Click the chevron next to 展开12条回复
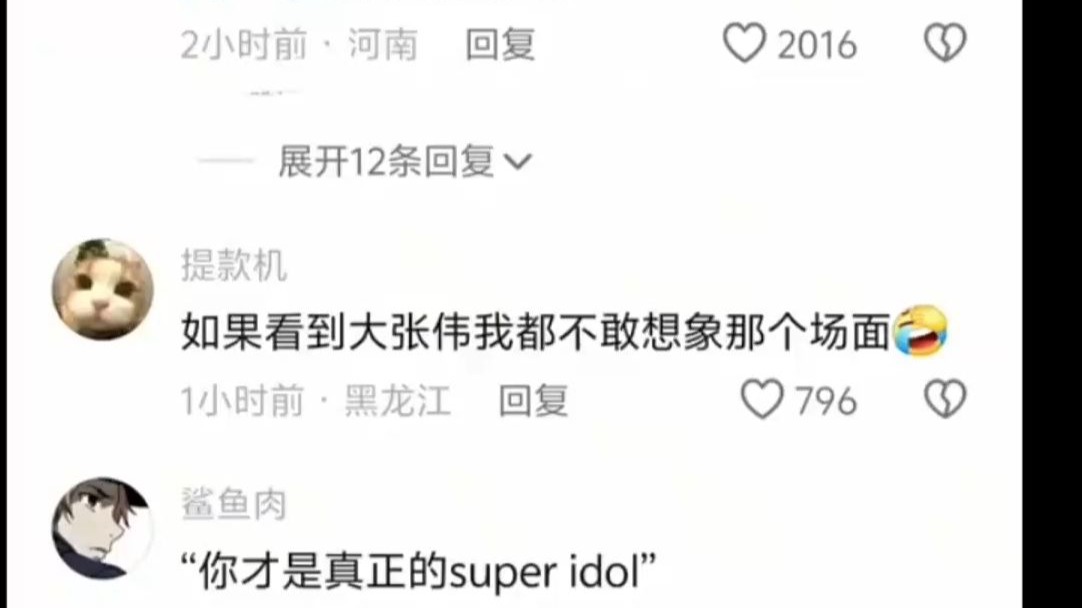The height and width of the screenshot is (608, 1082). [518, 162]
